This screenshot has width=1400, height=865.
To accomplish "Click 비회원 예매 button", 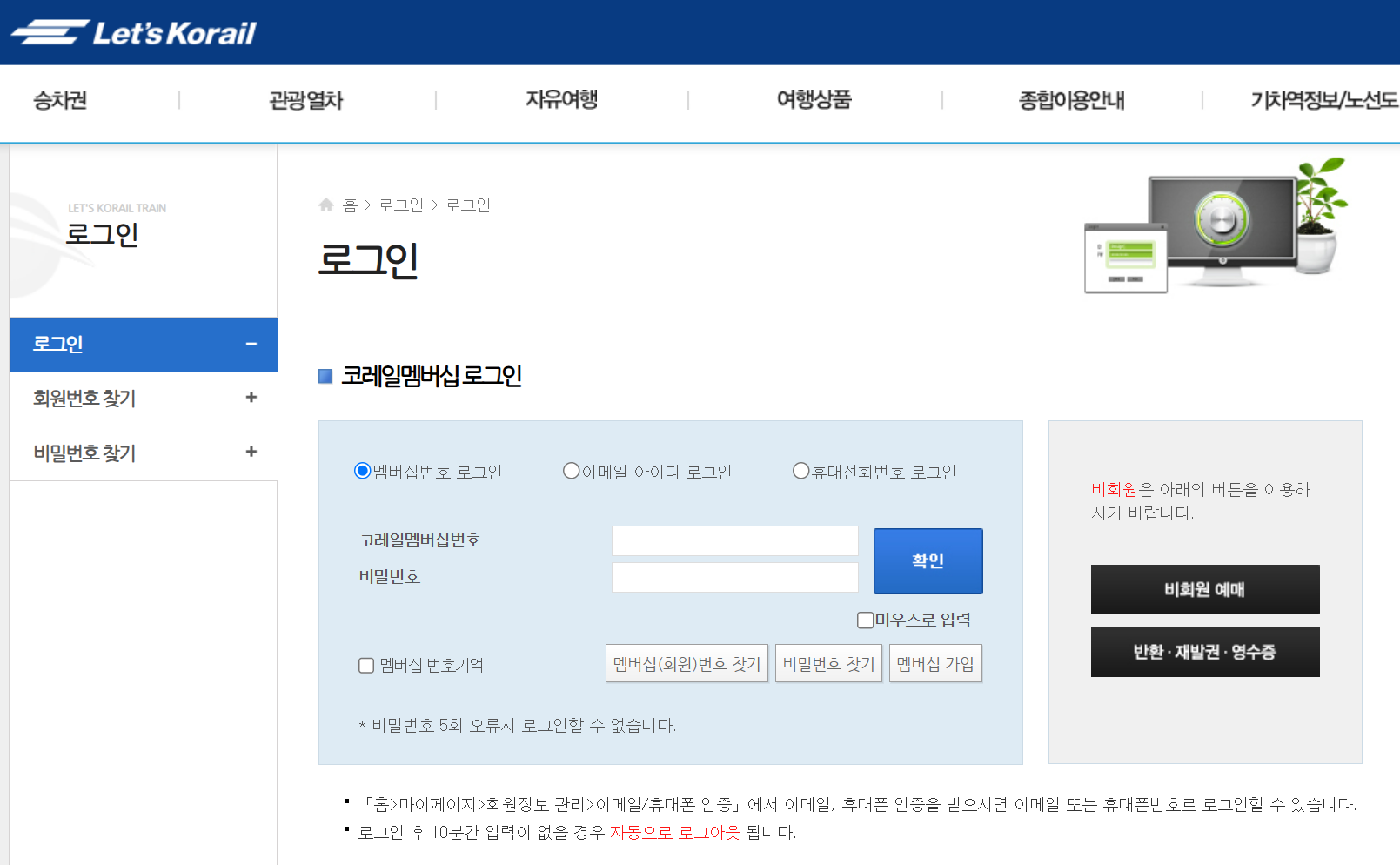I will [x=1205, y=589].
